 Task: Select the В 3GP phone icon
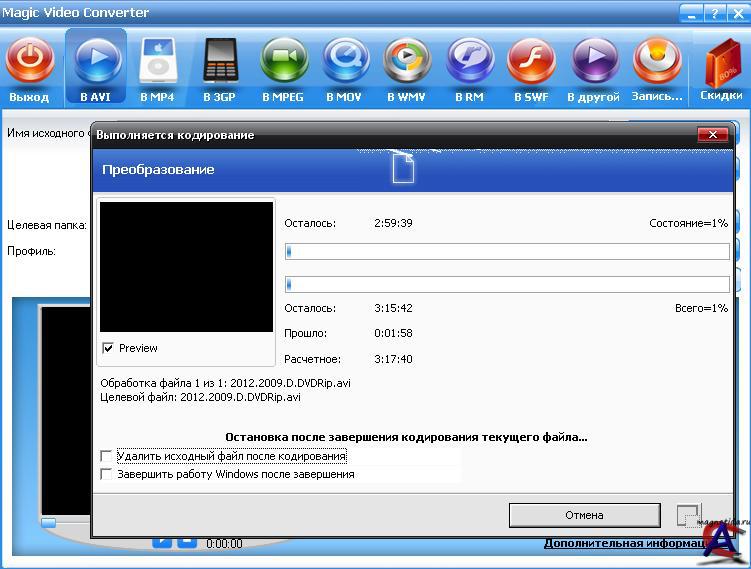220,60
